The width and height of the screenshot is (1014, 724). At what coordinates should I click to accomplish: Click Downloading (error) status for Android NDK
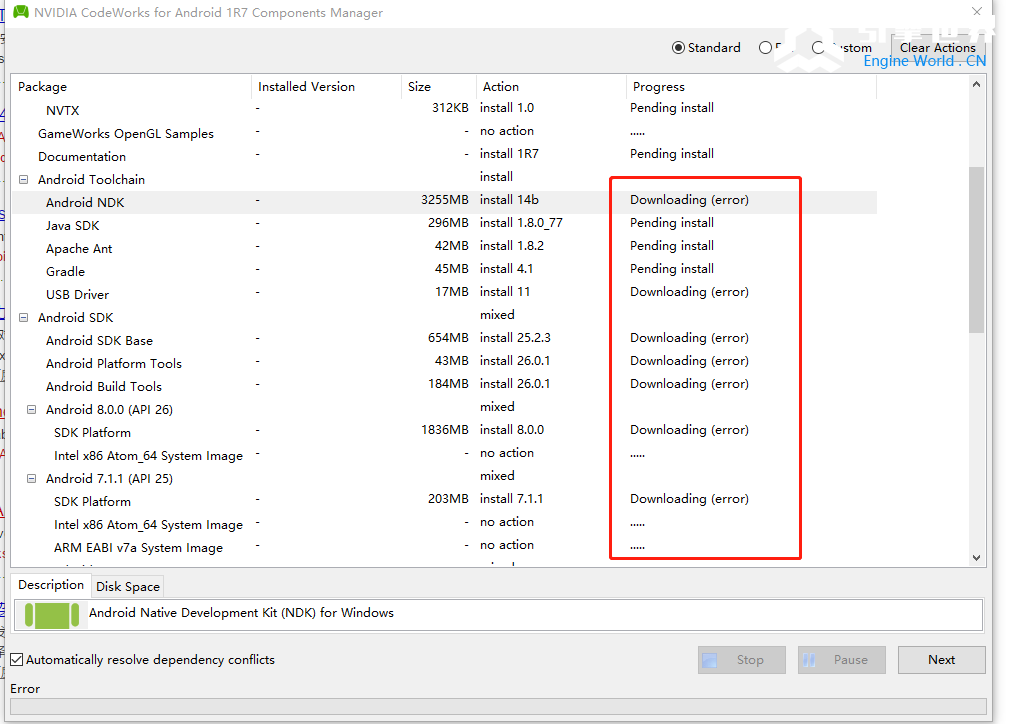click(x=689, y=200)
